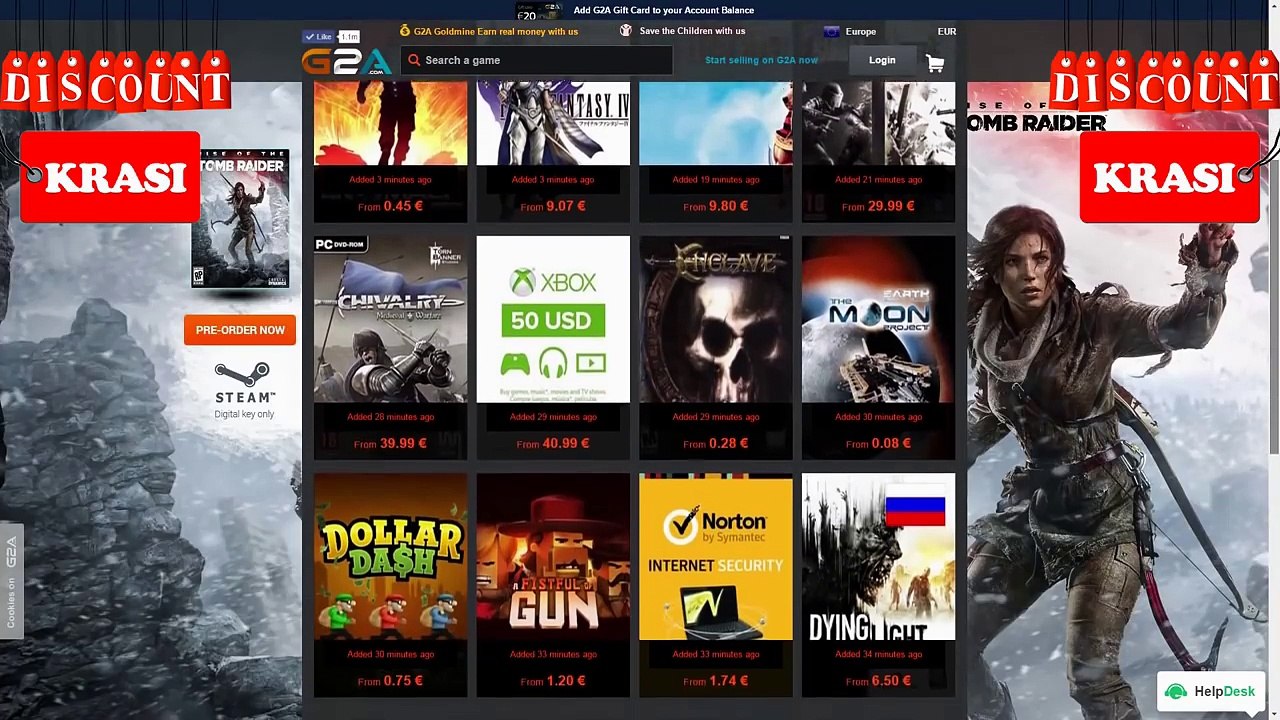Click the Facebook Like button
This screenshot has width=1280, height=720.
click(318, 37)
